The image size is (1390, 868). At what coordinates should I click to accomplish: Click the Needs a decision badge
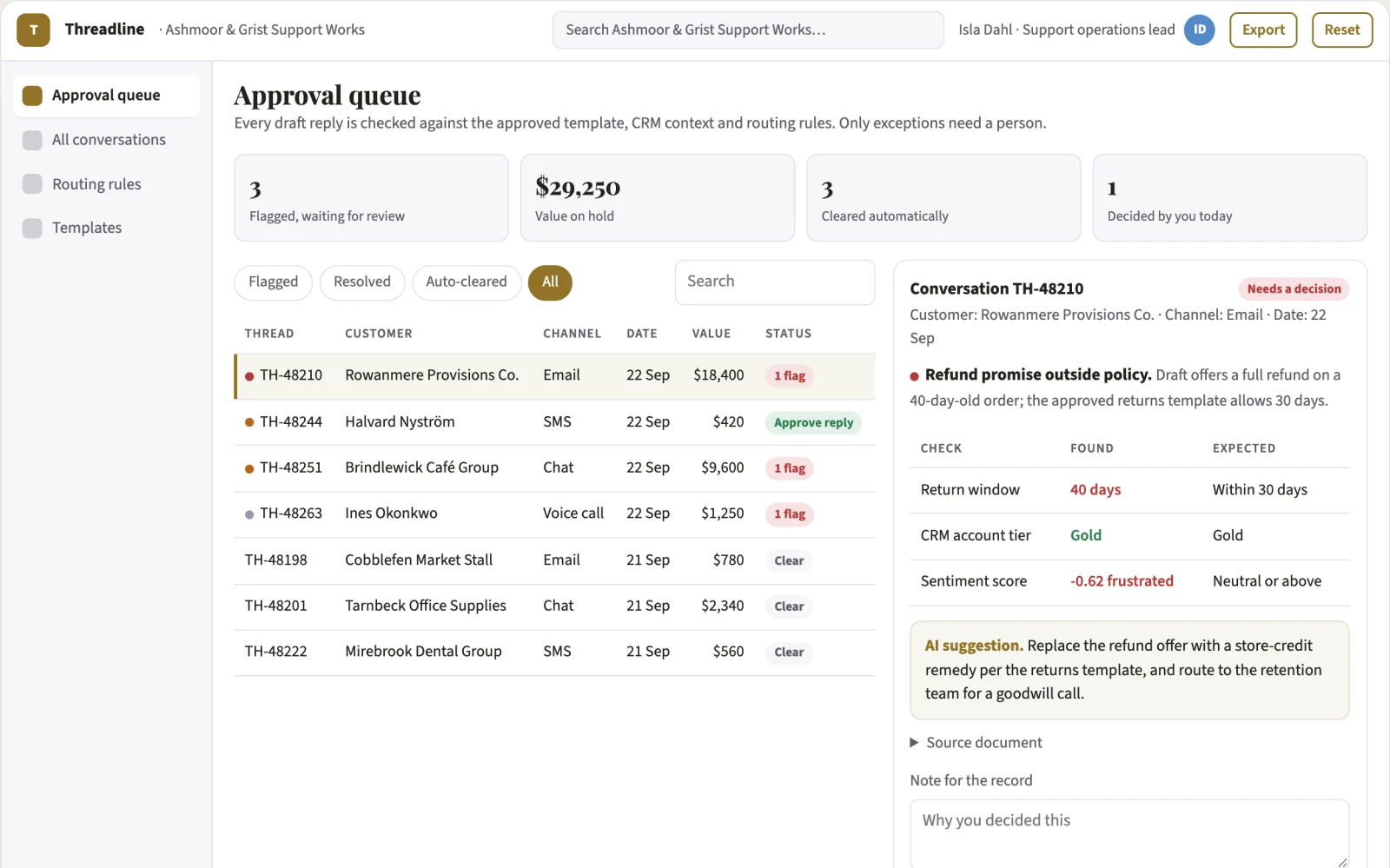[1294, 288]
